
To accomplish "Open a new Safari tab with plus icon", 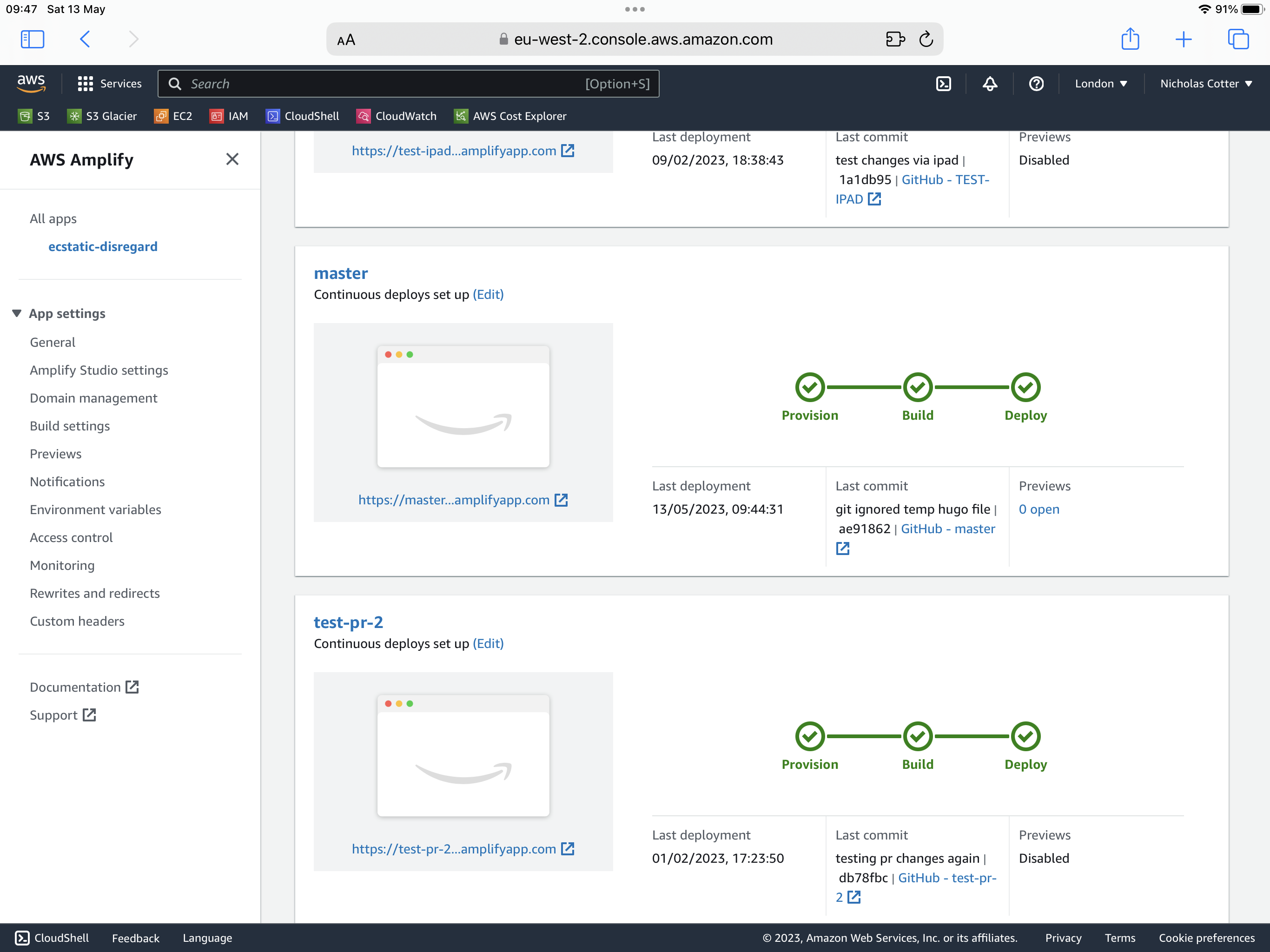I will click(1184, 39).
